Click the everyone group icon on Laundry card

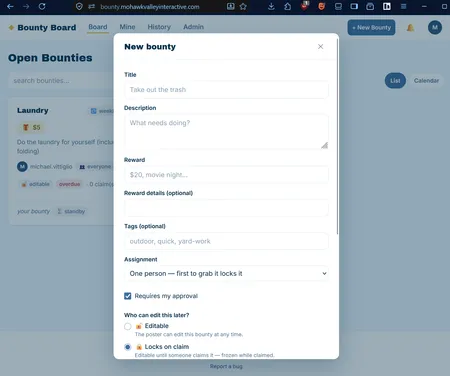[82, 167]
